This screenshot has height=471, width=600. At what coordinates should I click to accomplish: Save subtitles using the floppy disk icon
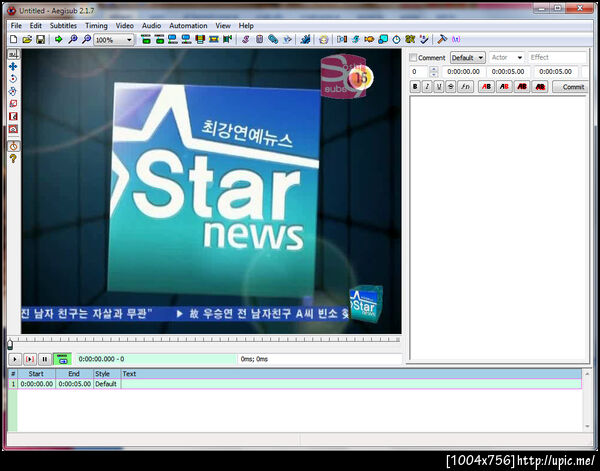pos(40,39)
